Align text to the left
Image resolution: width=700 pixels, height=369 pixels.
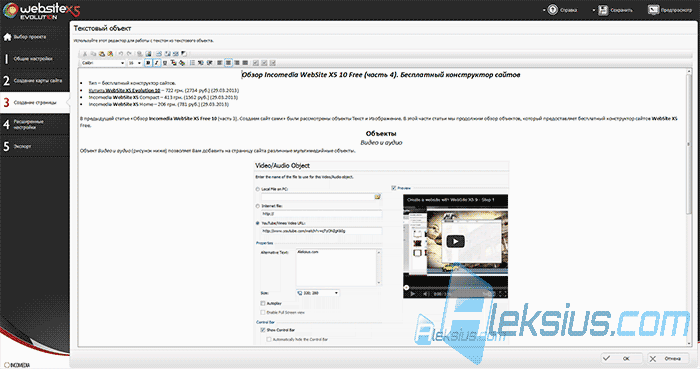click(220, 63)
